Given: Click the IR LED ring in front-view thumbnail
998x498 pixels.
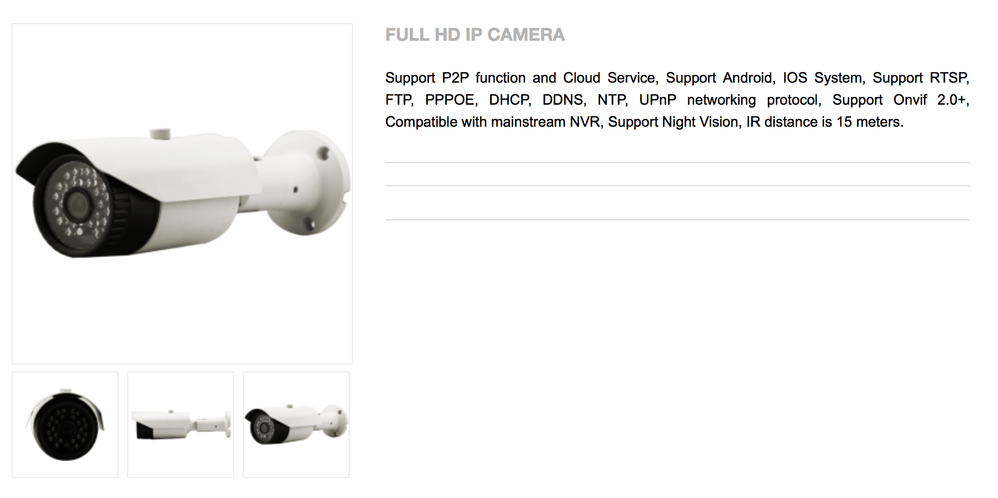Looking at the screenshot, I should 65,429.
